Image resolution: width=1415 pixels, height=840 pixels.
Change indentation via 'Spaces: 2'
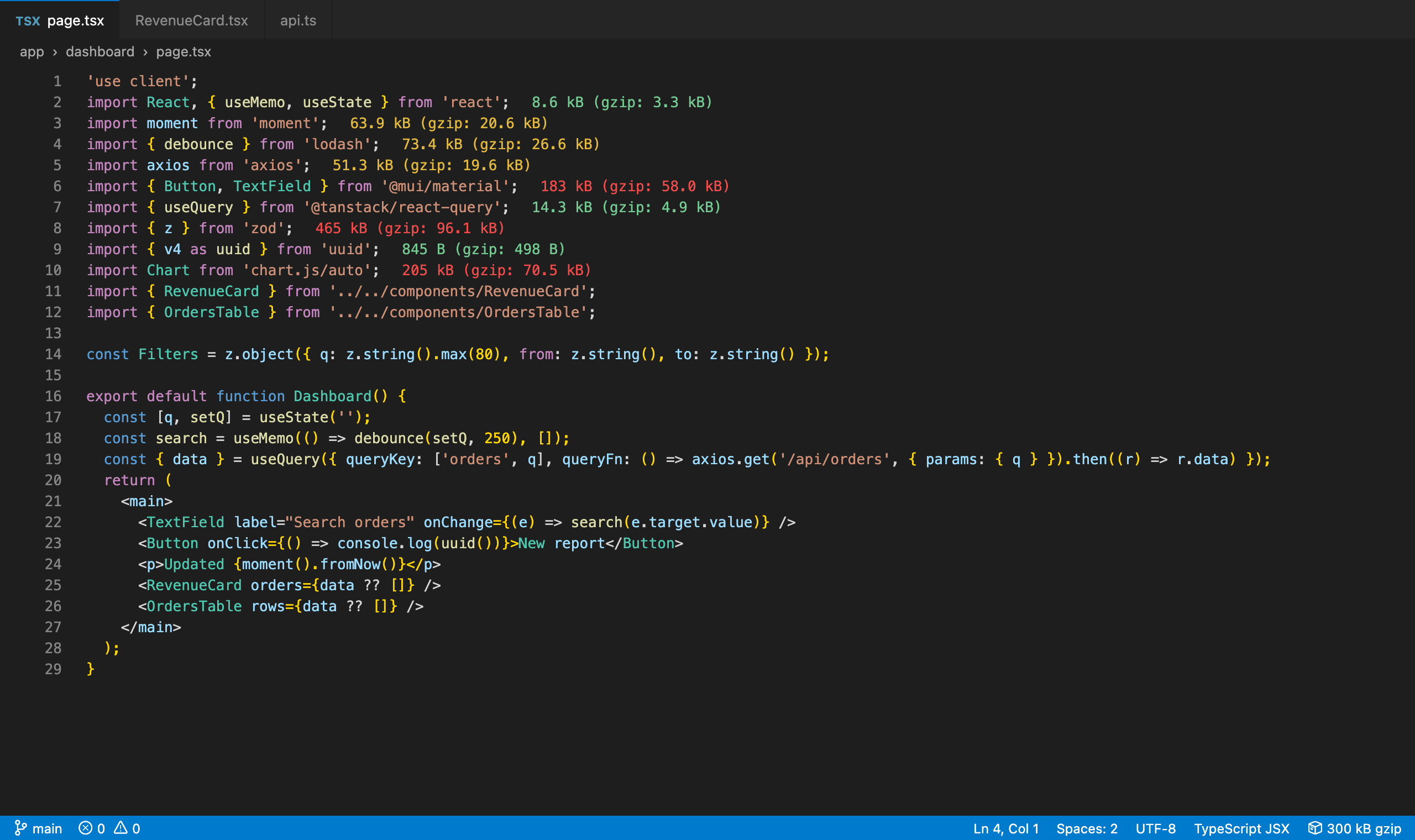click(1087, 828)
